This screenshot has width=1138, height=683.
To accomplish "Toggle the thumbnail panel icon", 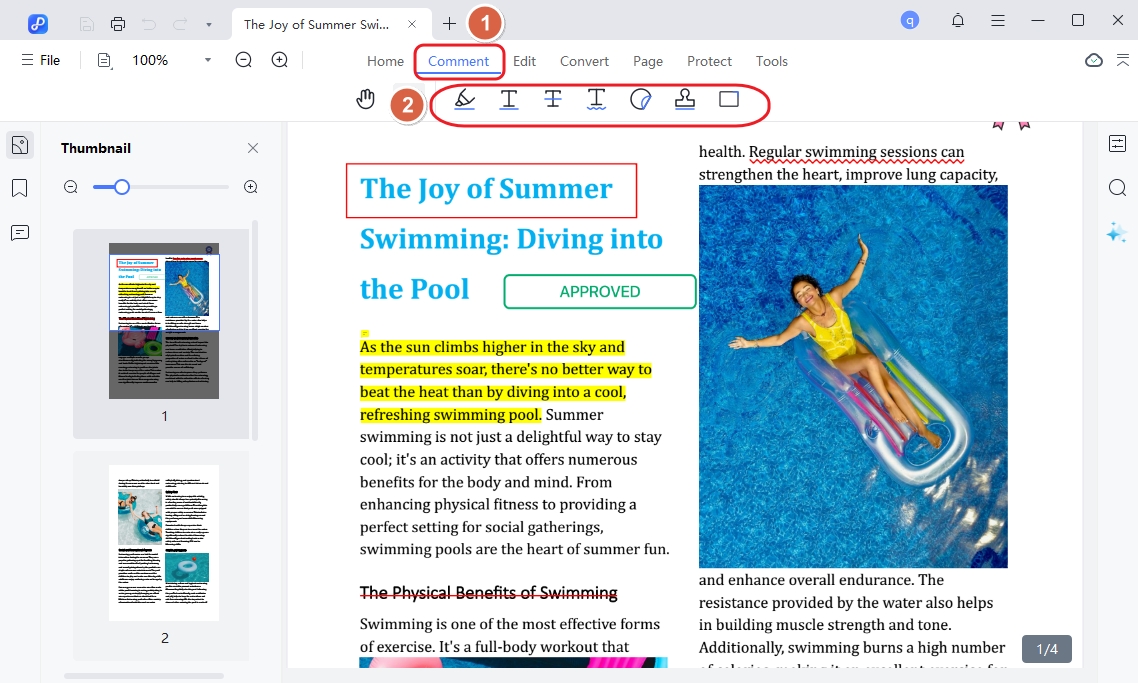I will tap(19, 145).
